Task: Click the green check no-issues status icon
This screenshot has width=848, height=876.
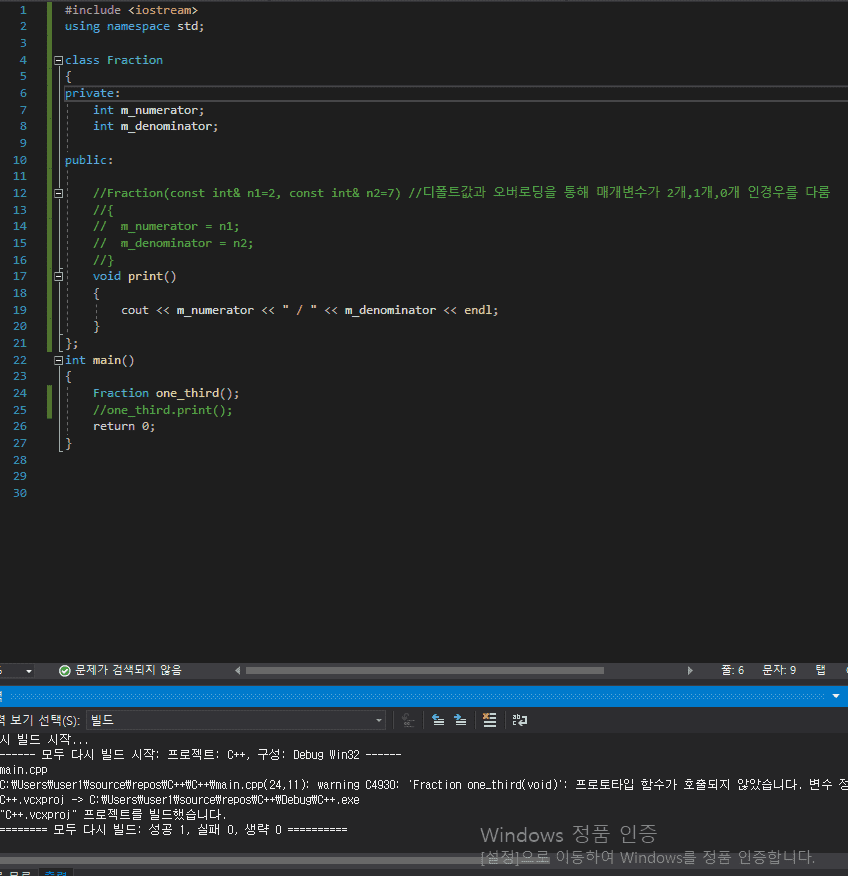Action: coord(65,670)
